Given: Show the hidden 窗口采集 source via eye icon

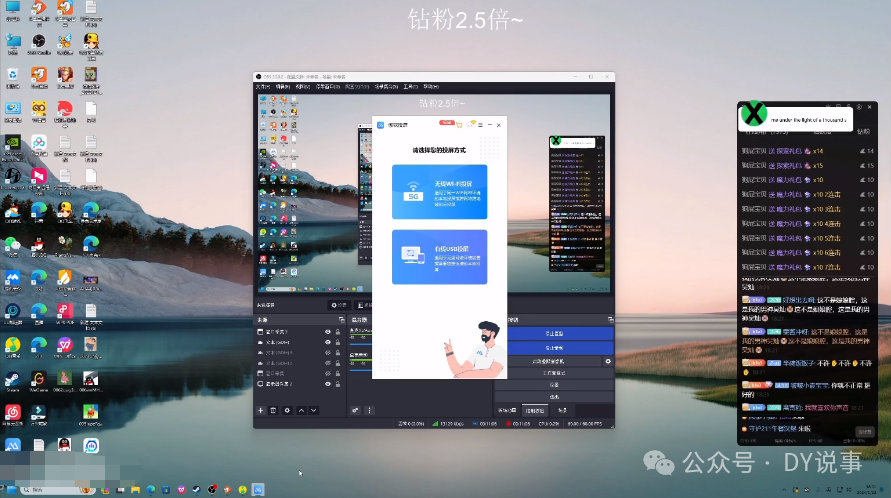Looking at the screenshot, I should tap(328, 374).
